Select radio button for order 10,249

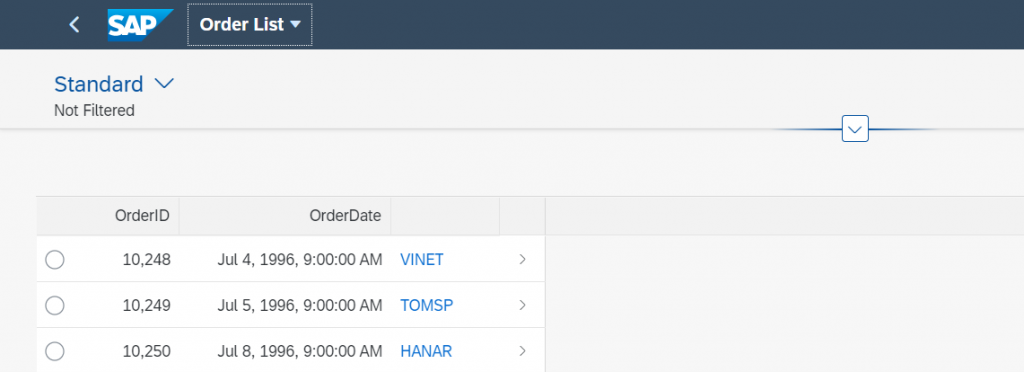pyautogui.click(x=55, y=305)
